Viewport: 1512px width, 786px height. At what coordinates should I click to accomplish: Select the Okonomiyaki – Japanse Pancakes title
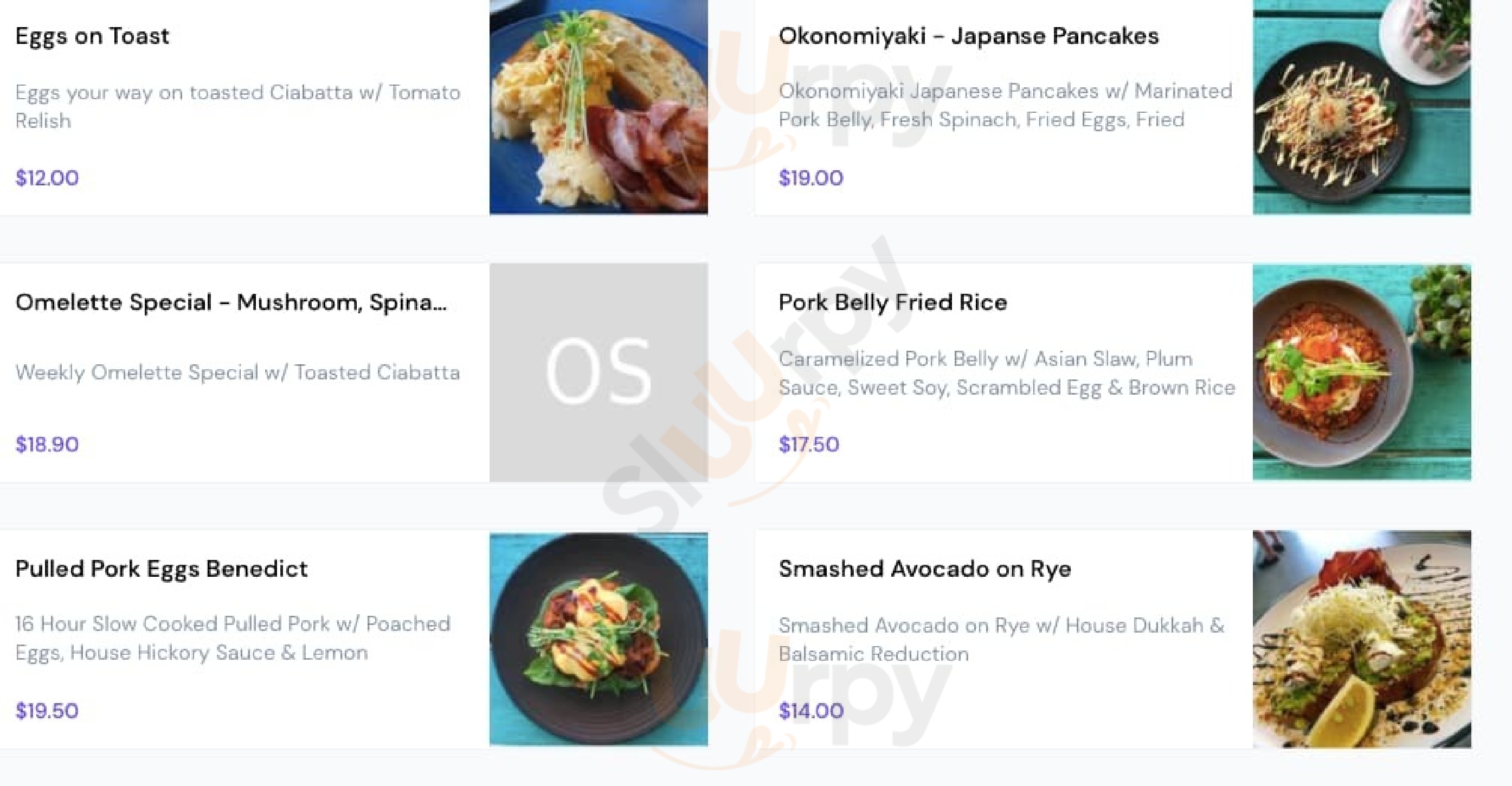(x=968, y=36)
